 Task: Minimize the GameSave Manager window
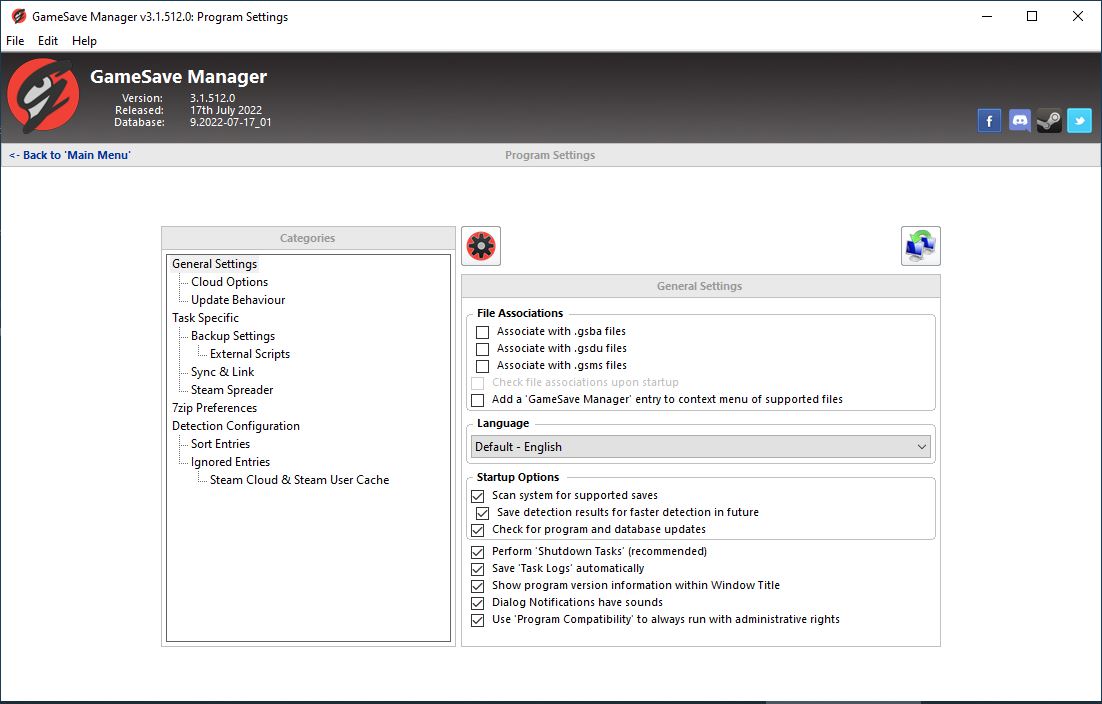(x=987, y=16)
